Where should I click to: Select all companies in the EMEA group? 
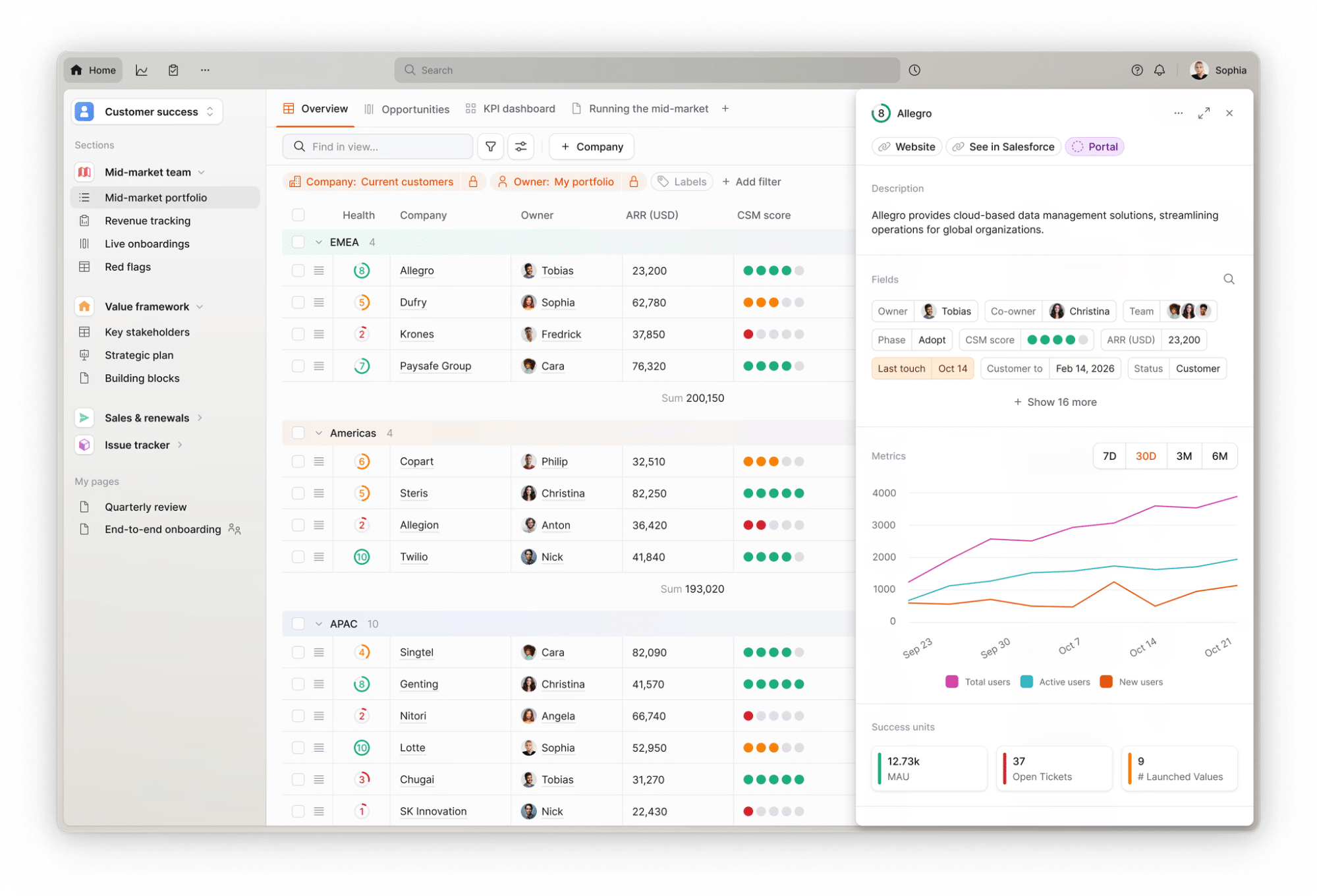tap(298, 242)
